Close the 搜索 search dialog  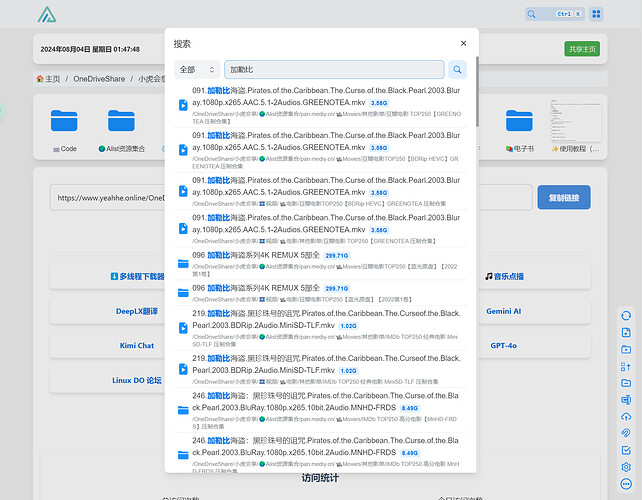pyautogui.click(x=463, y=43)
